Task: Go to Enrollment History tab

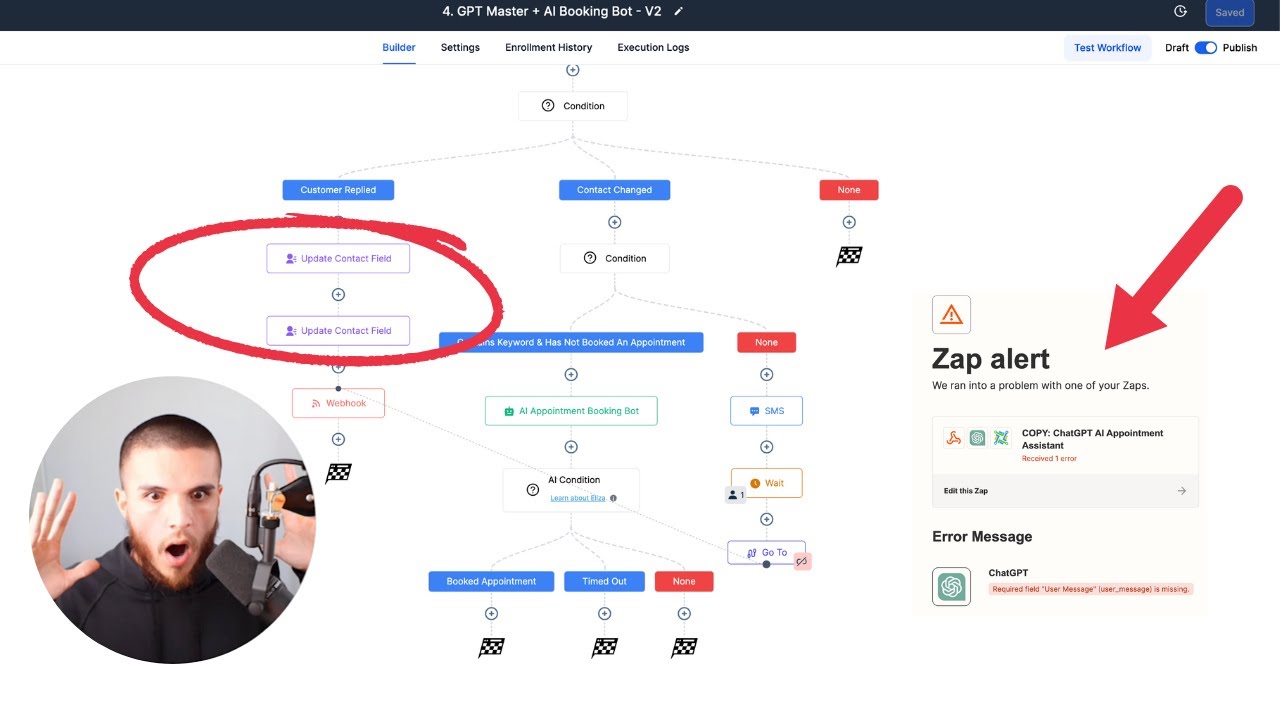Action: point(548,47)
